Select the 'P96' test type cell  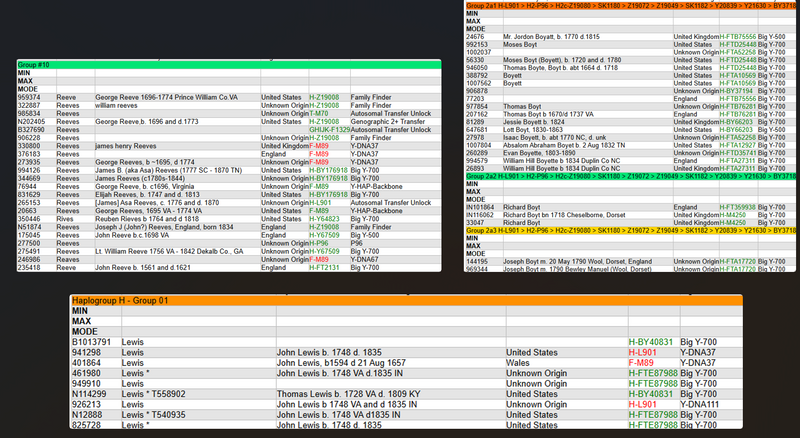pos(356,243)
